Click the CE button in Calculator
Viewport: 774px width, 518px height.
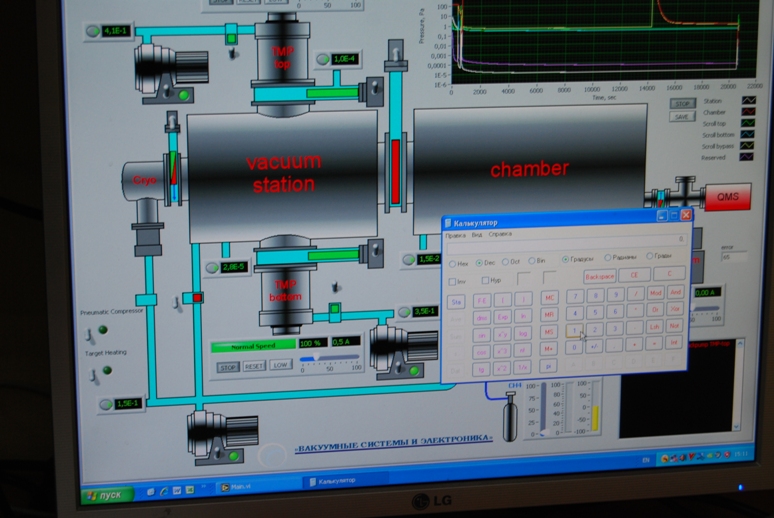[x=634, y=275]
